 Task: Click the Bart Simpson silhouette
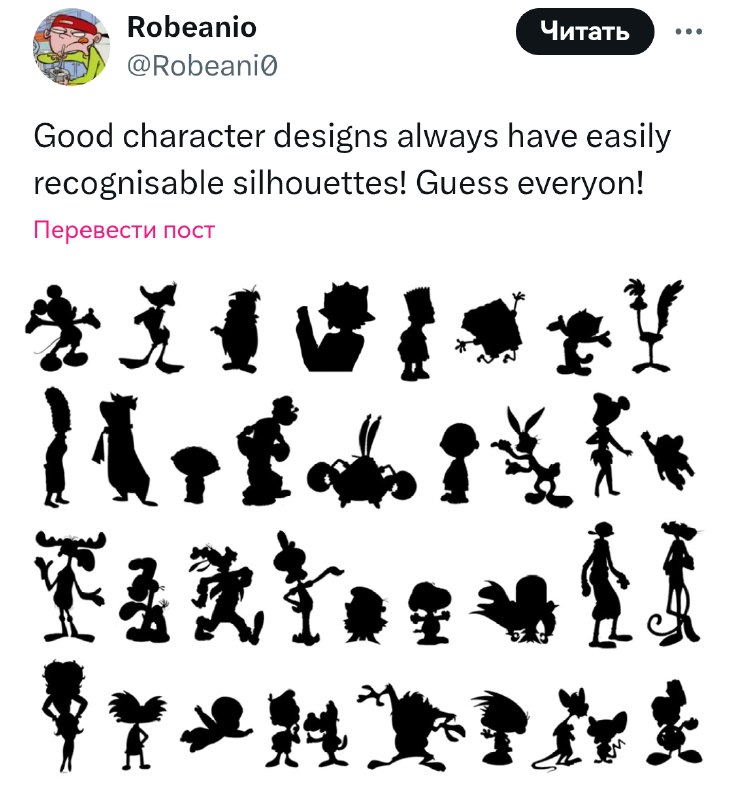pyautogui.click(x=417, y=334)
